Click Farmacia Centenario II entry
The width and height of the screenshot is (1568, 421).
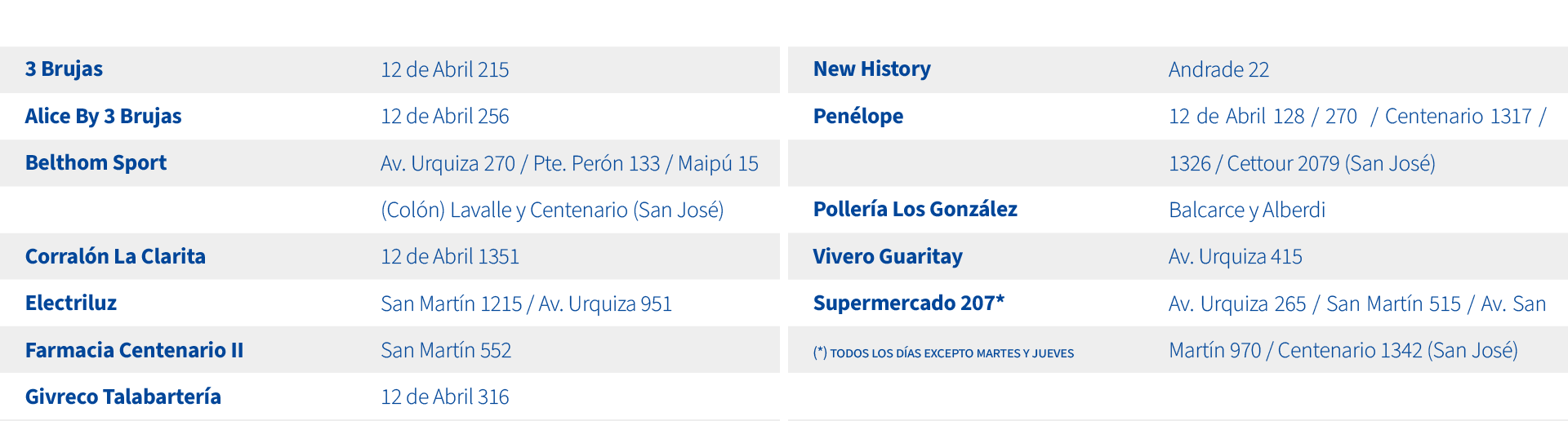point(134,350)
